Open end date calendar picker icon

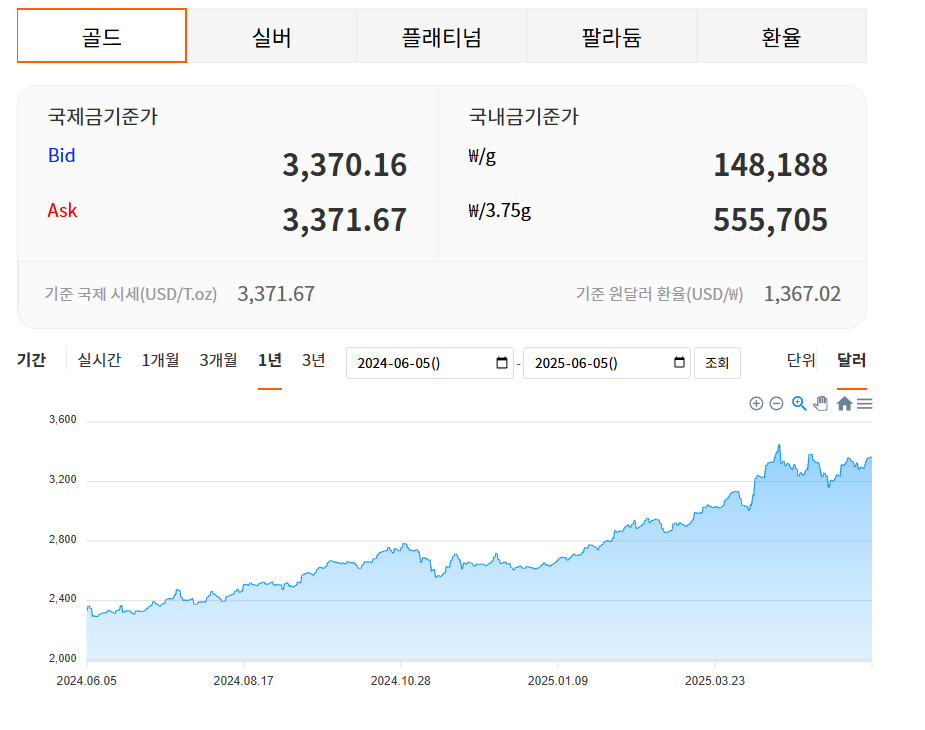coord(679,362)
